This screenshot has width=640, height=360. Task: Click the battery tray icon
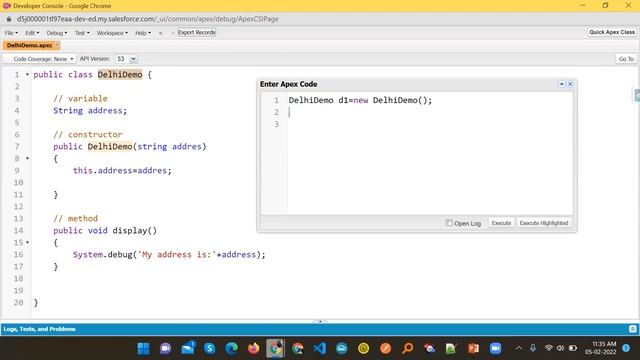pos(573,348)
